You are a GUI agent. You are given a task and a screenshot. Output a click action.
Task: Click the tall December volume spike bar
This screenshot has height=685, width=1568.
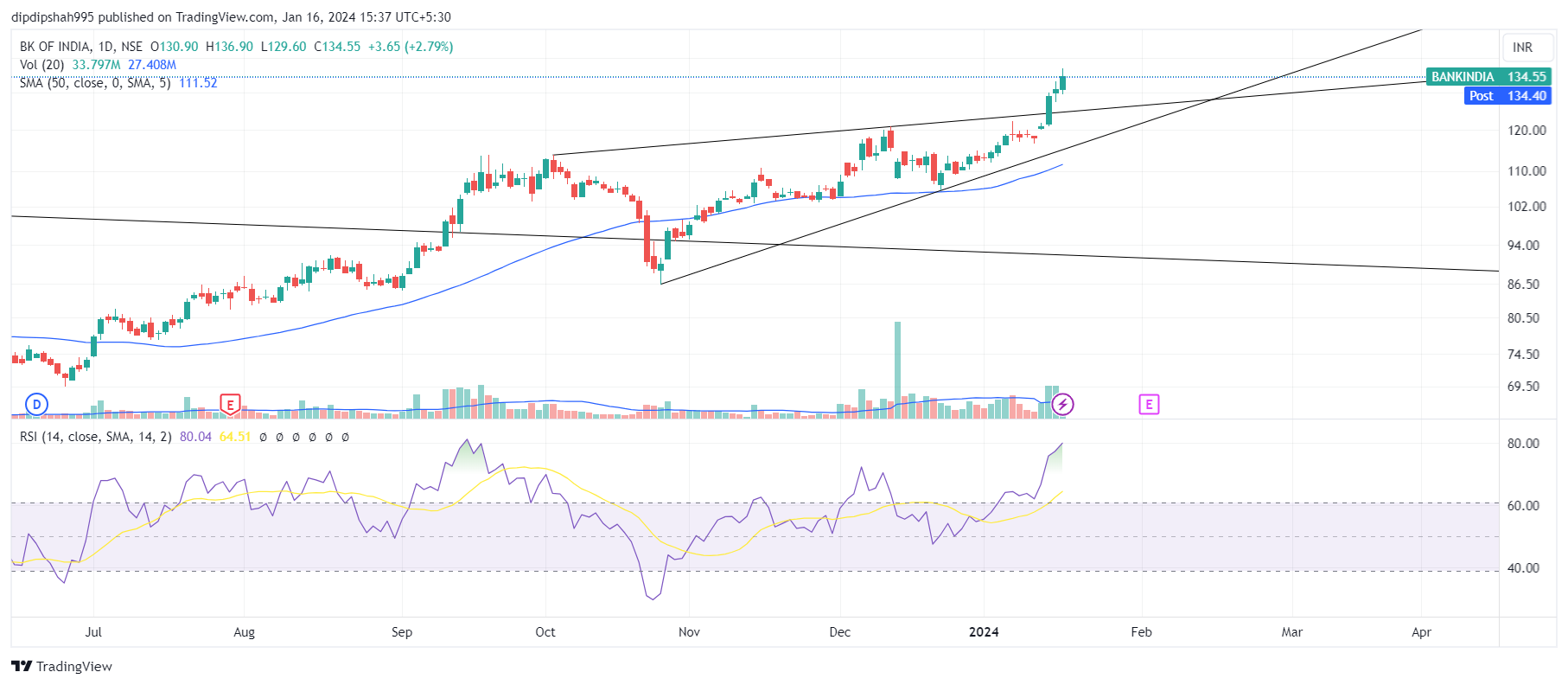coord(897,370)
